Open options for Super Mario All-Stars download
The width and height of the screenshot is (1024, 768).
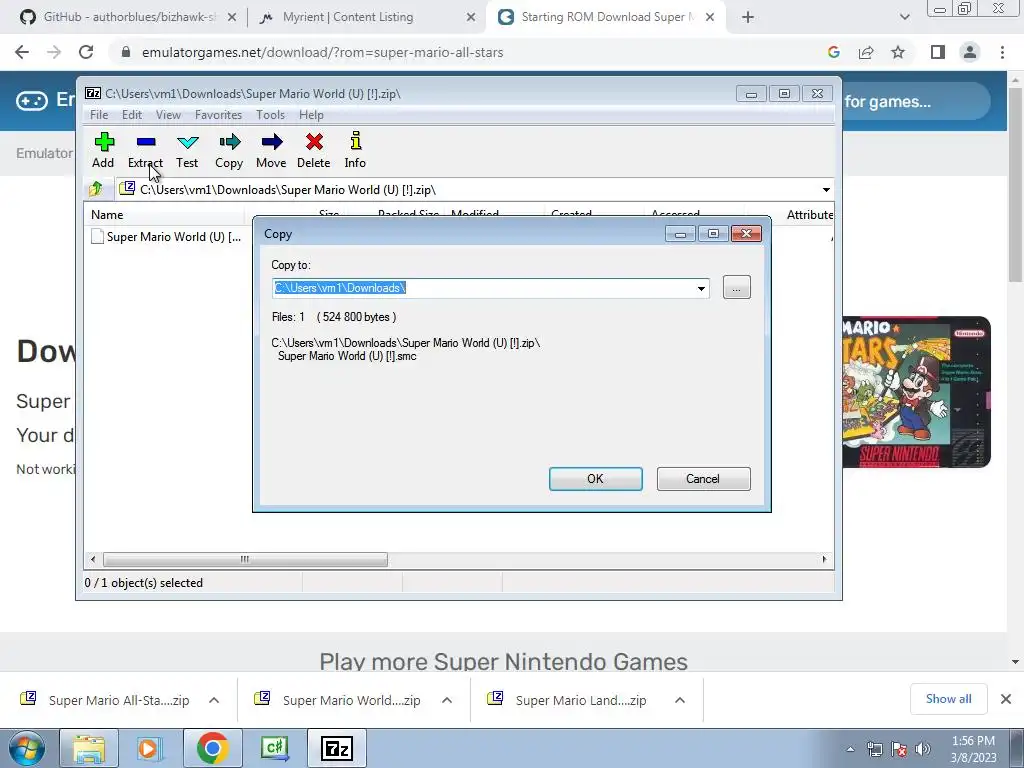pos(214,700)
